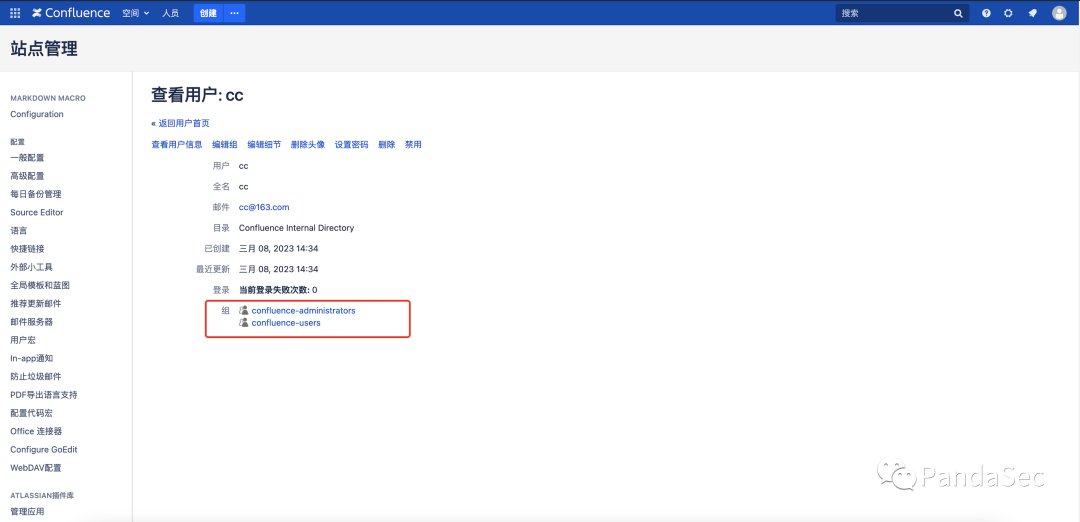Open 用户宏 in the sidebar
This screenshot has width=1080, height=522.
(23, 340)
